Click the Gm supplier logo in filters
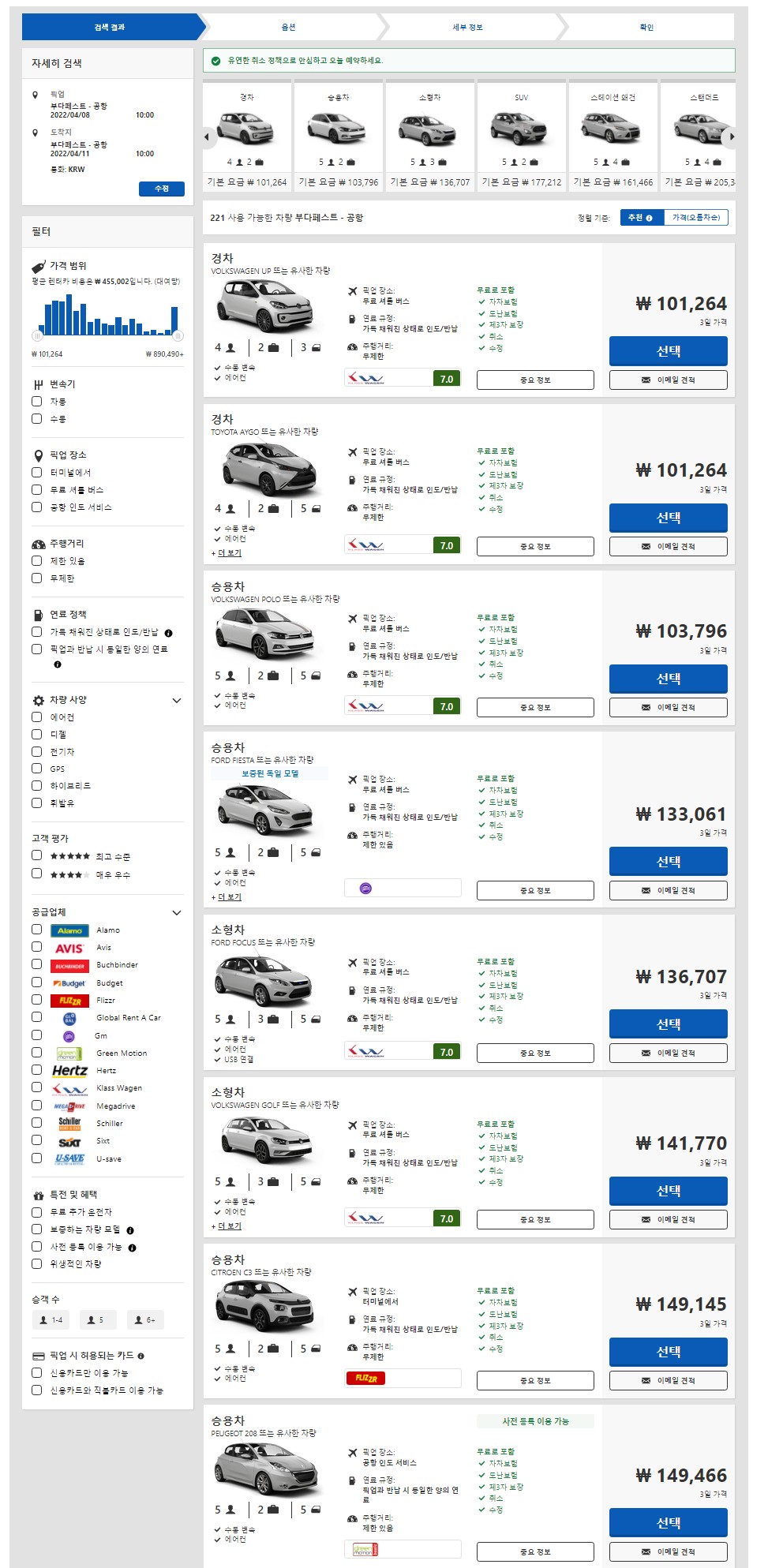Viewport: 768px width, 1568px height. [69, 1036]
